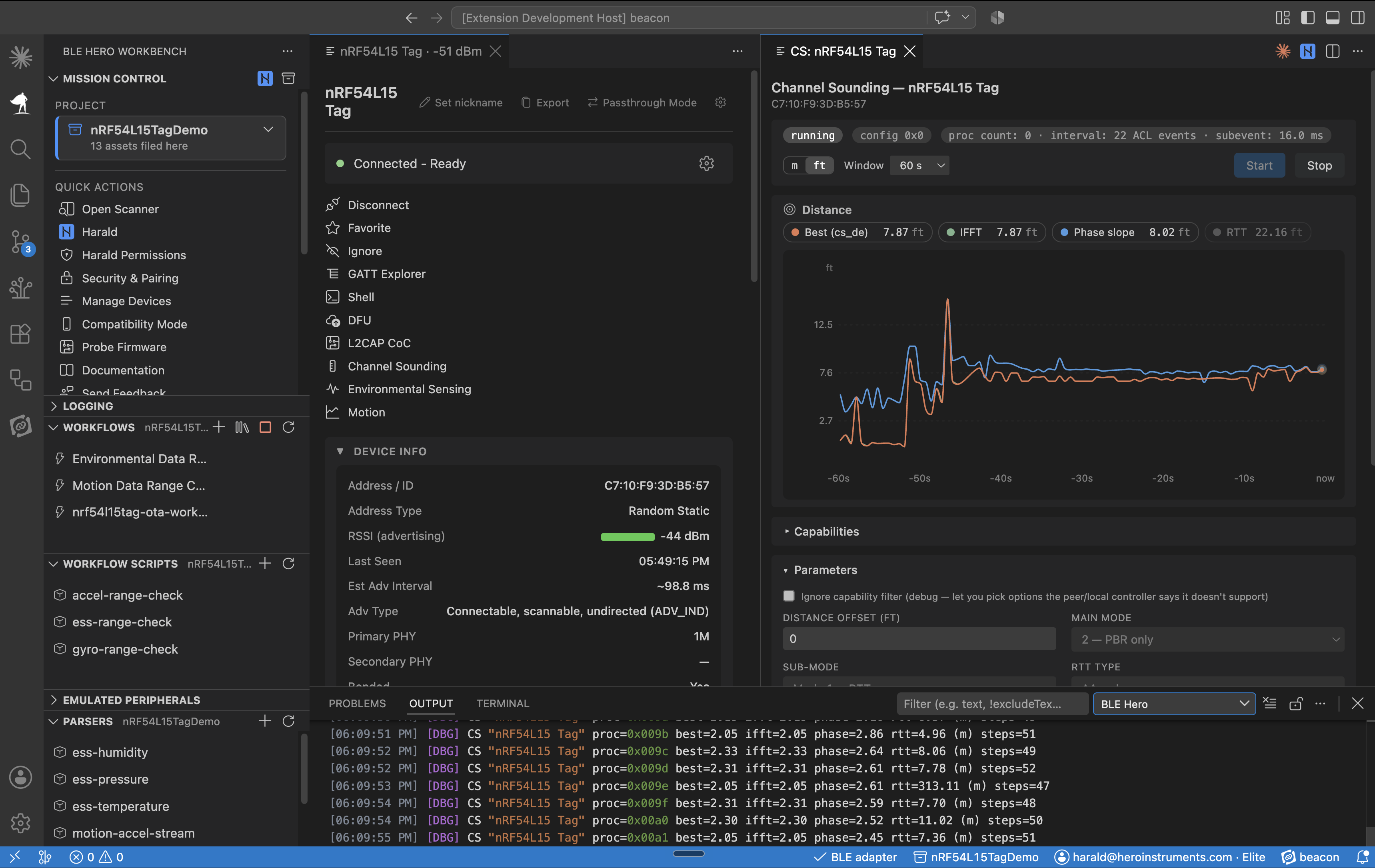
Task: Stop running workflow with red square icon
Action: click(x=266, y=427)
